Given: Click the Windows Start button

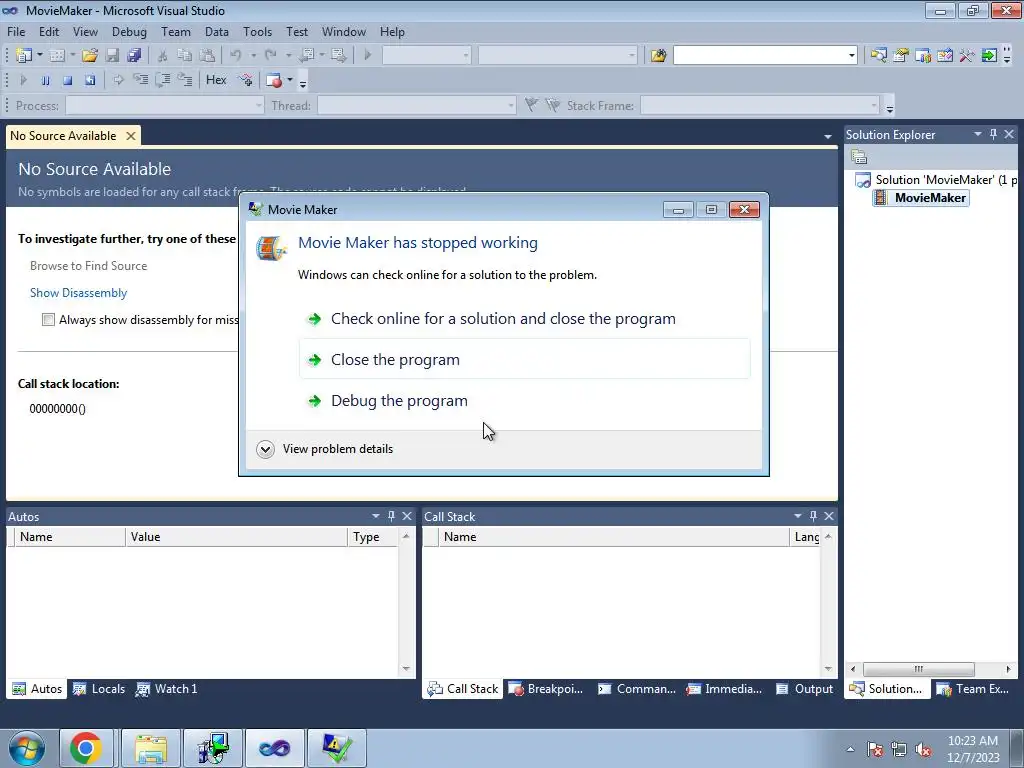Looking at the screenshot, I should point(26,748).
